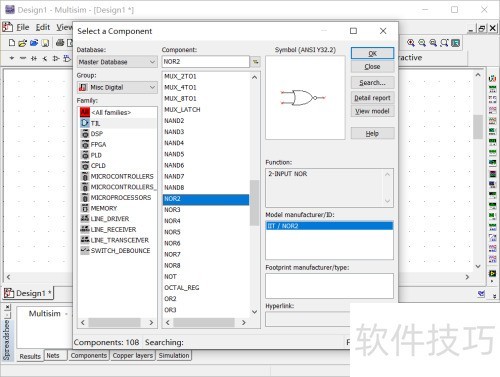Click the component list vertical scrollbar thumb
This screenshot has height=377, width=500.
[255, 203]
